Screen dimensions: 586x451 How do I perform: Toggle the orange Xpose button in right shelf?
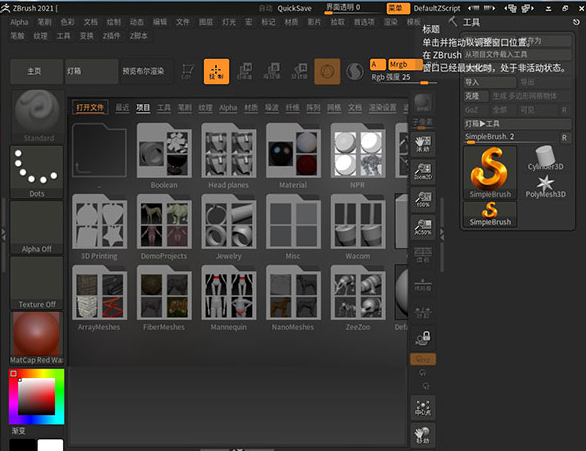coord(423,359)
